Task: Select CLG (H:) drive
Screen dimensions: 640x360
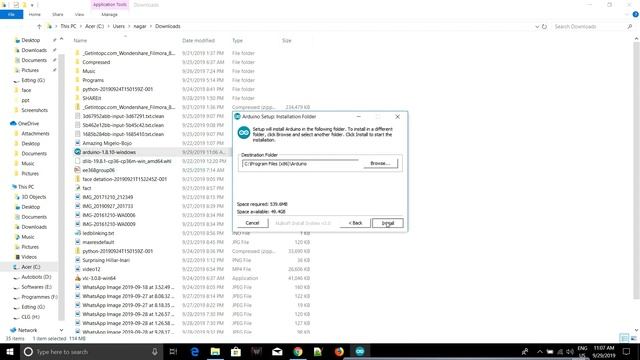Action: [31, 317]
